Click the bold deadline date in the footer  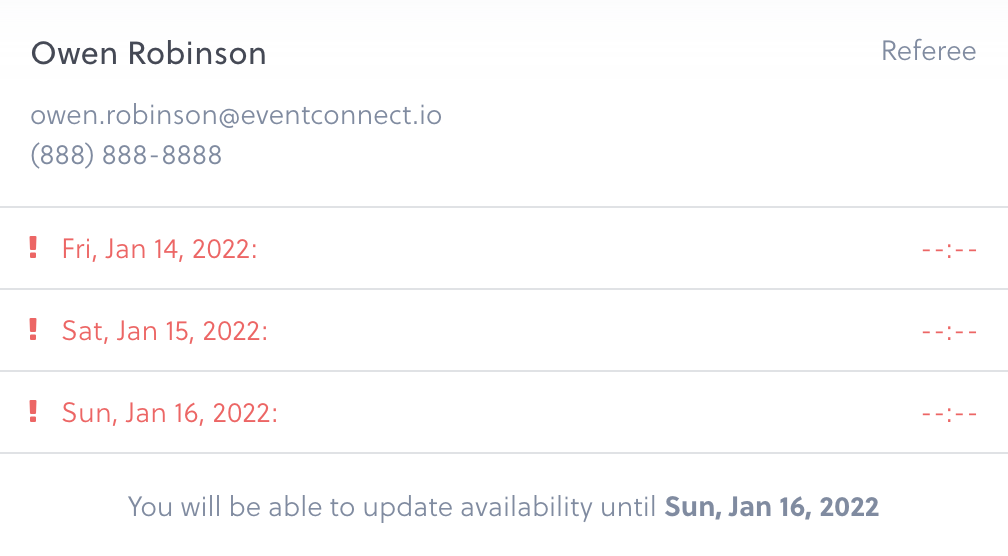[x=771, y=507]
